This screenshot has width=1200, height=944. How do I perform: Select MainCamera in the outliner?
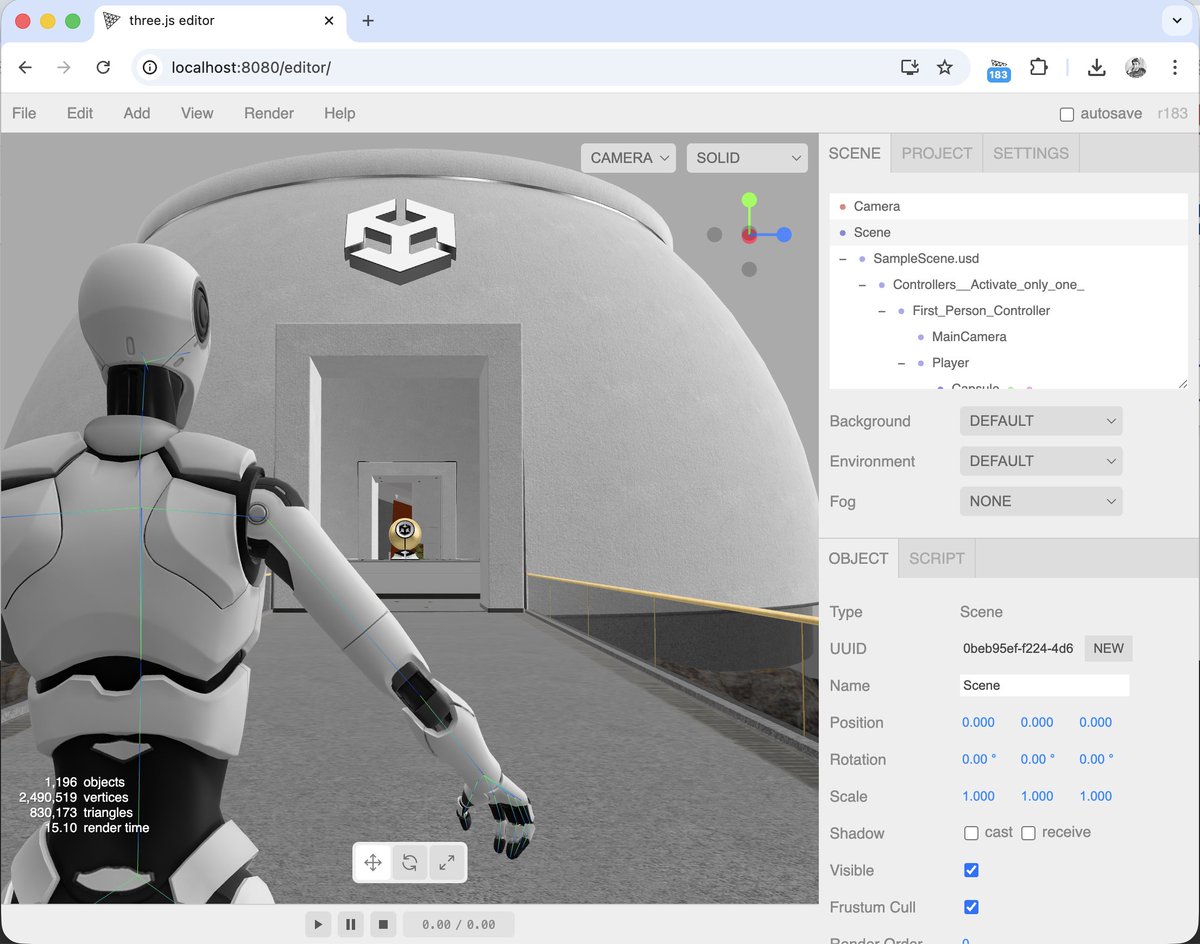(1008, 336)
